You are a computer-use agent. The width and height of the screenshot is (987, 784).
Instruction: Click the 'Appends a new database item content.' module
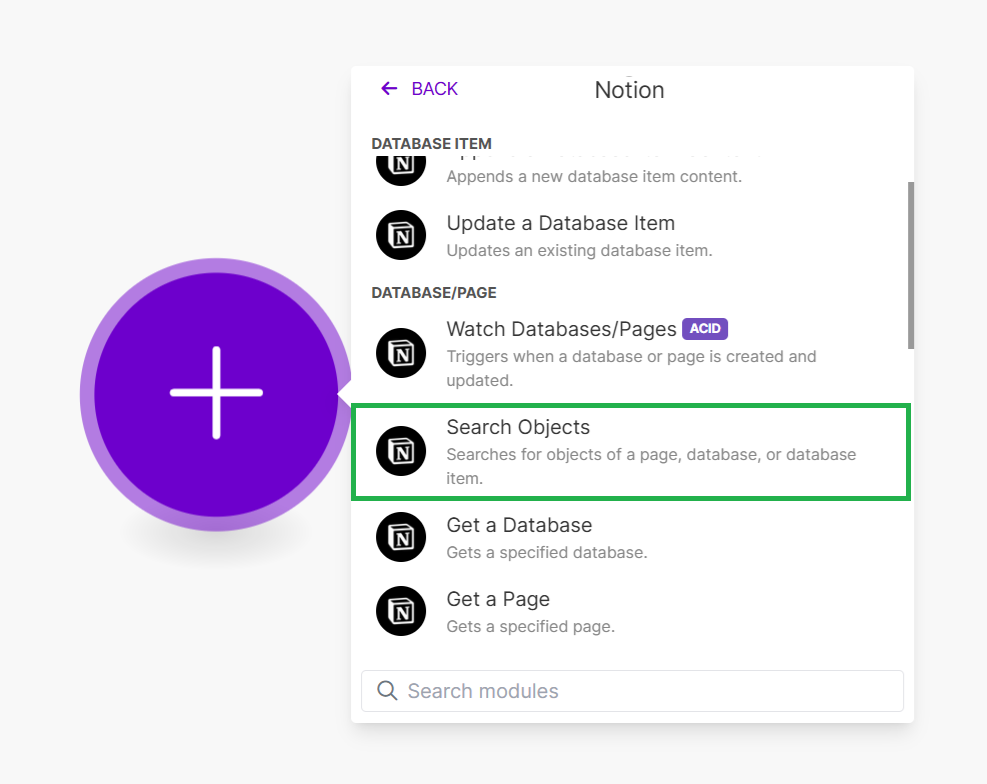click(629, 171)
